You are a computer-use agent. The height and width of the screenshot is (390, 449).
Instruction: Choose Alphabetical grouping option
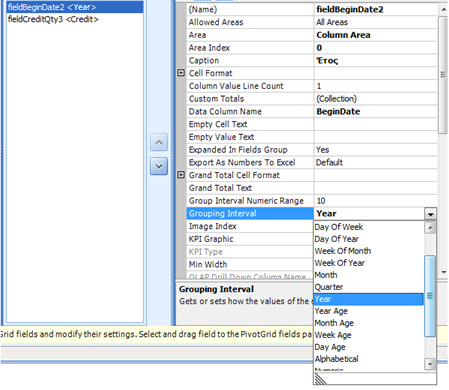click(x=337, y=359)
